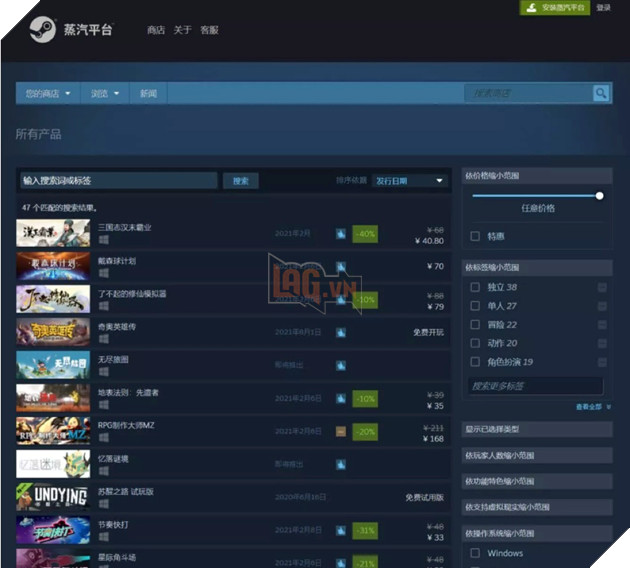Open the 戴森球计划 game title

(117, 261)
